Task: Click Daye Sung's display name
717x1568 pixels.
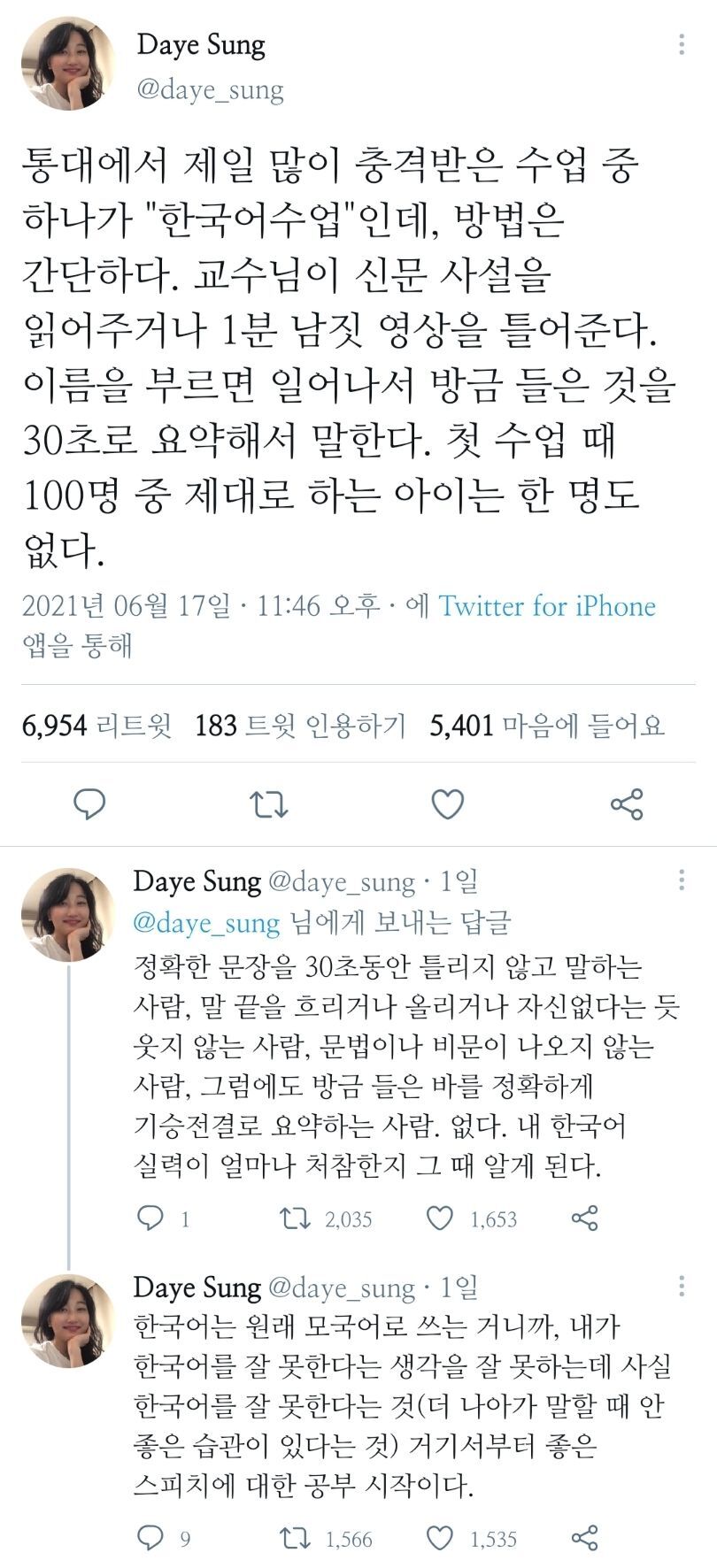Action: coord(200,44)
